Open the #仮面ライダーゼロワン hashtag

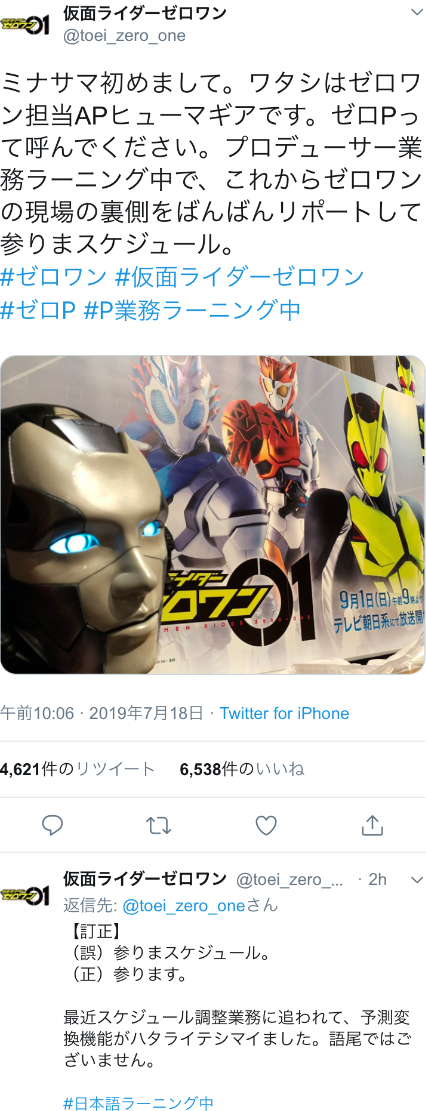pos(239,276)
